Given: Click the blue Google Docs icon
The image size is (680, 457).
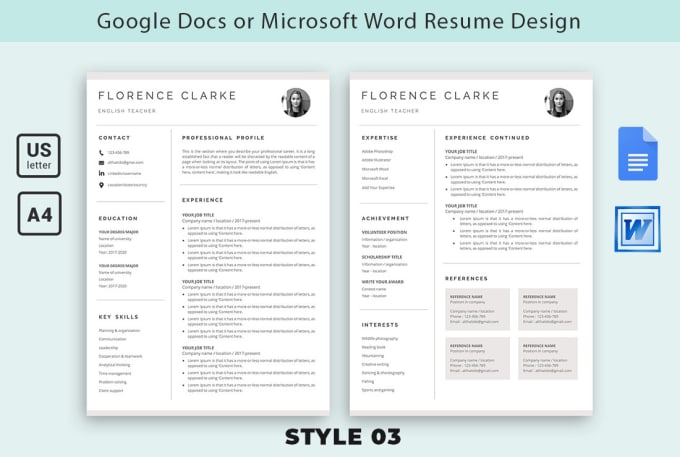Looking at the screenshot, I should point(638,154).
